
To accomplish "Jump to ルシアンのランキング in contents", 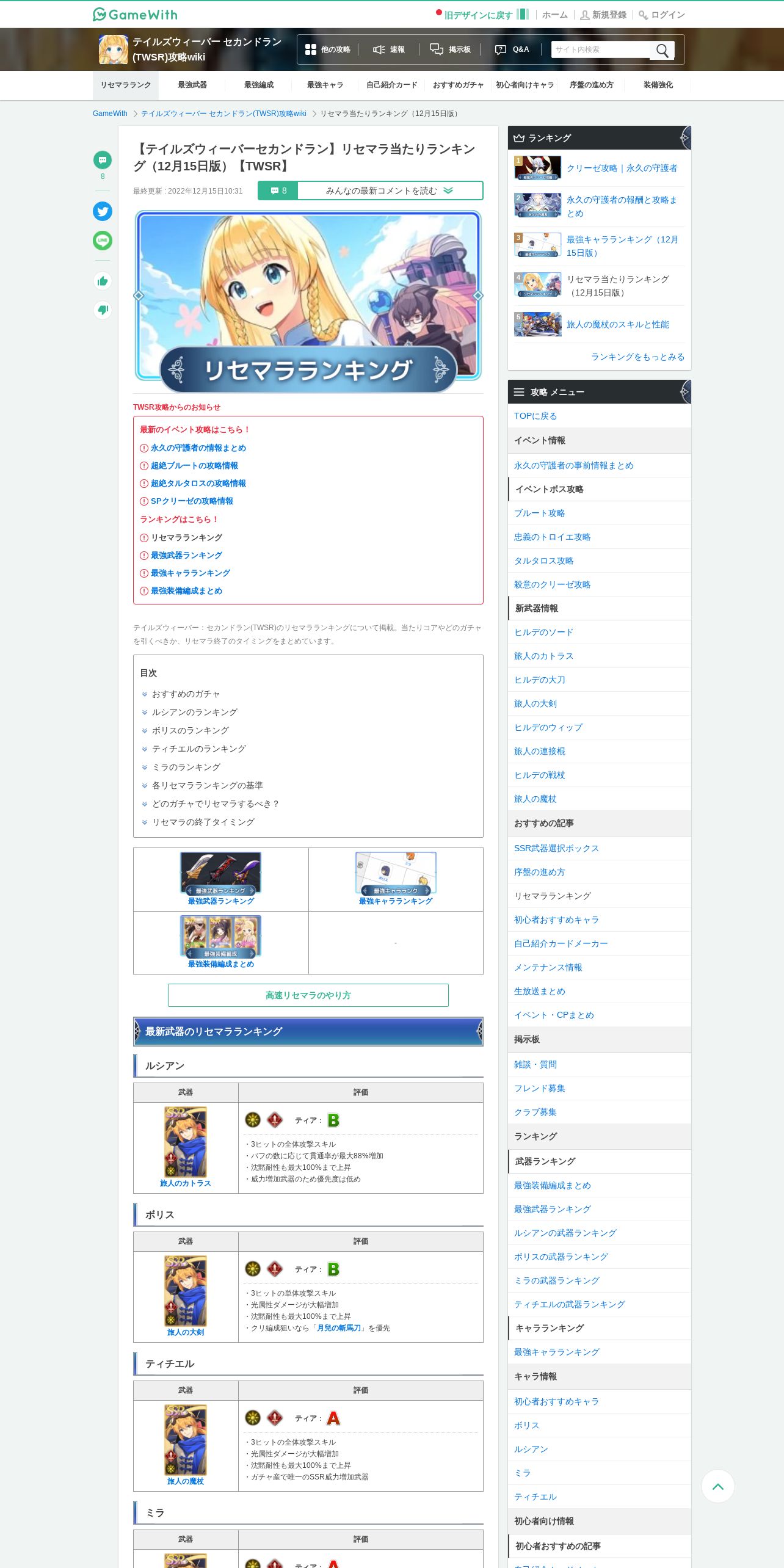I will coord(194,712).
